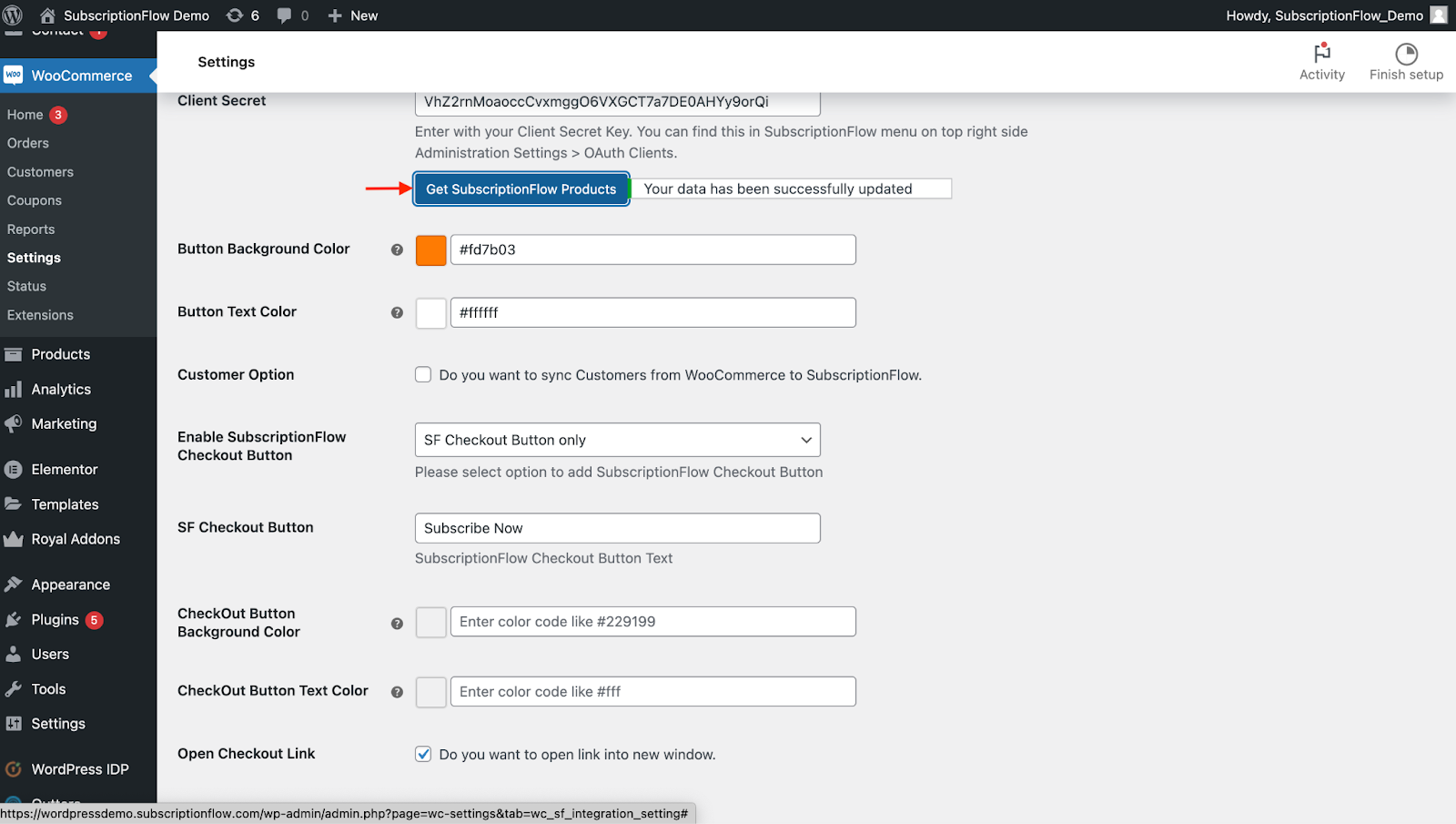
Task: Select WooCommerce Settings submenu item
Action: [34, 258]
